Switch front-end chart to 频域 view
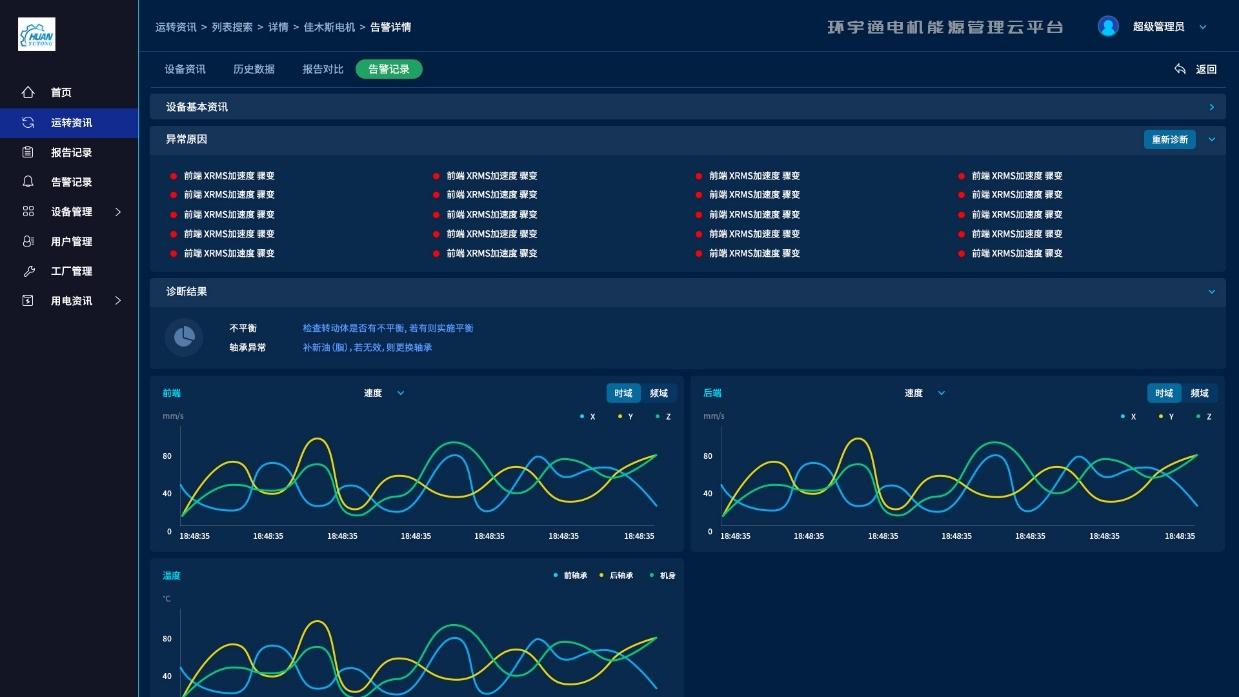This screenshot has height=697, width=1239. click(659, 393)
